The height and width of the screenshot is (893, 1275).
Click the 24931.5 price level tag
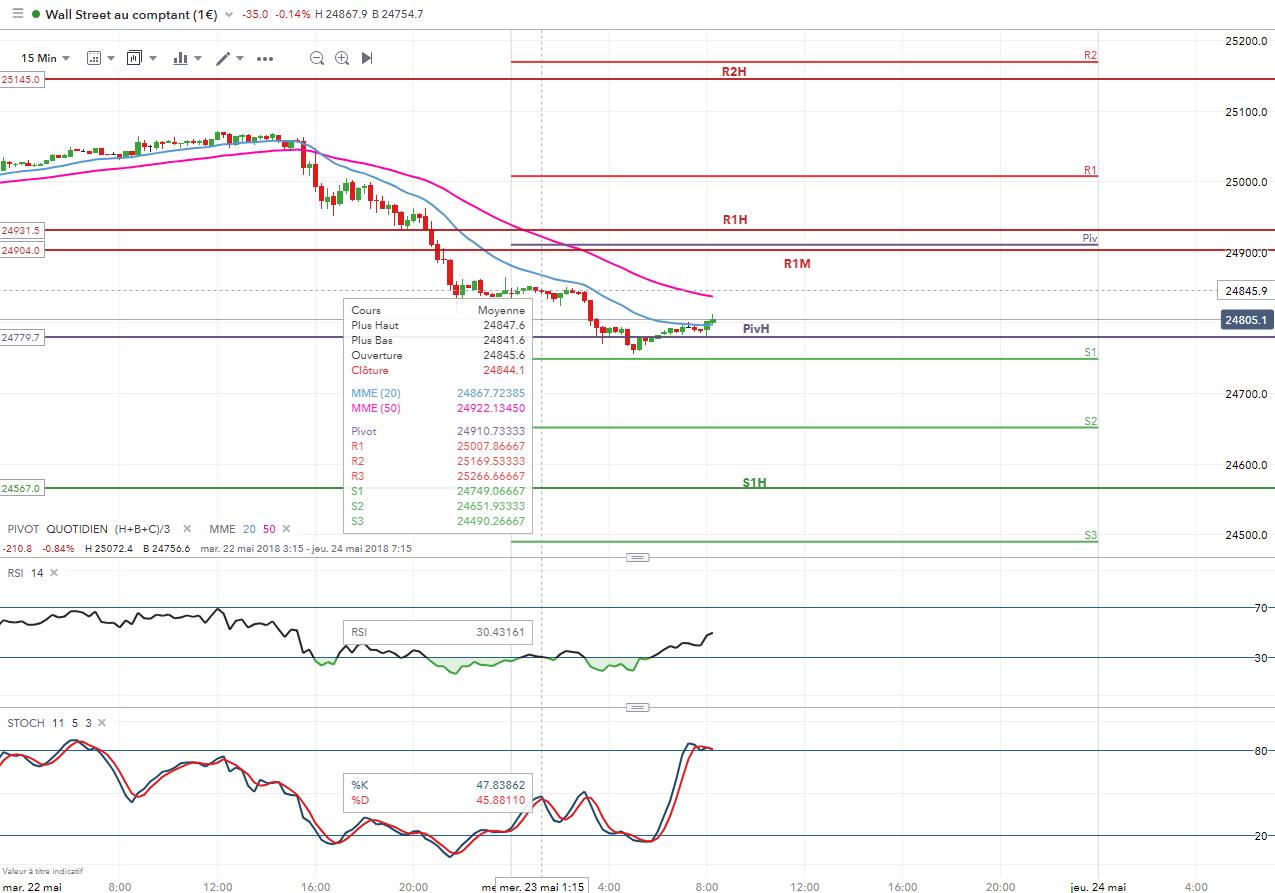(22, 230)
